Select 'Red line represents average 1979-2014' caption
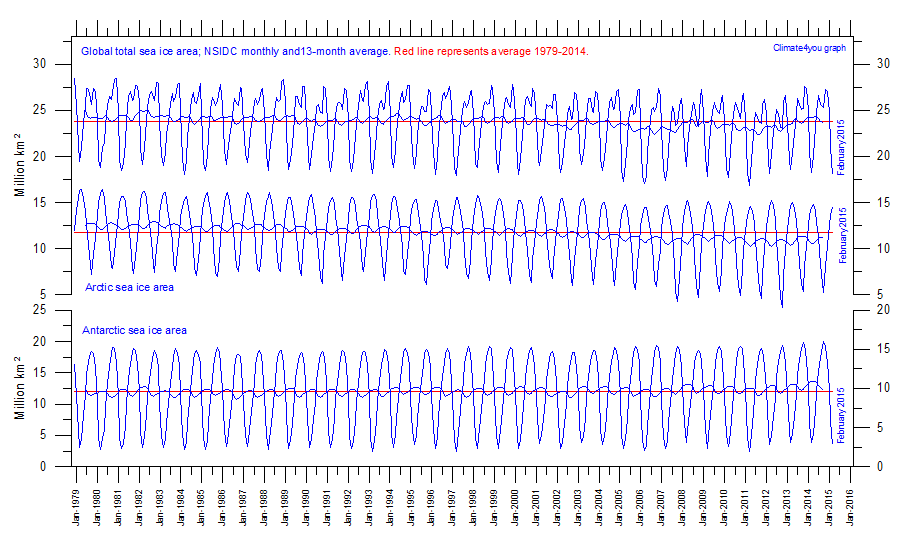This screenshot has width=909, height=549. 491,52
